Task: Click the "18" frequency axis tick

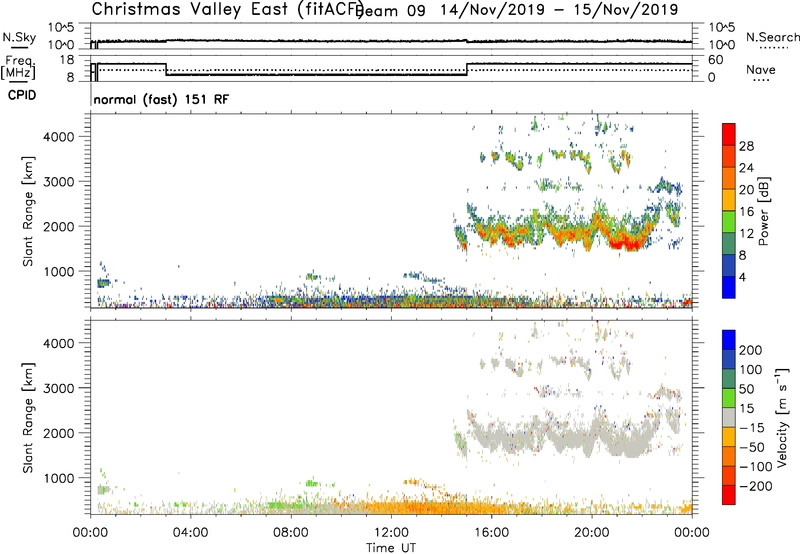Action: [67, 60]
